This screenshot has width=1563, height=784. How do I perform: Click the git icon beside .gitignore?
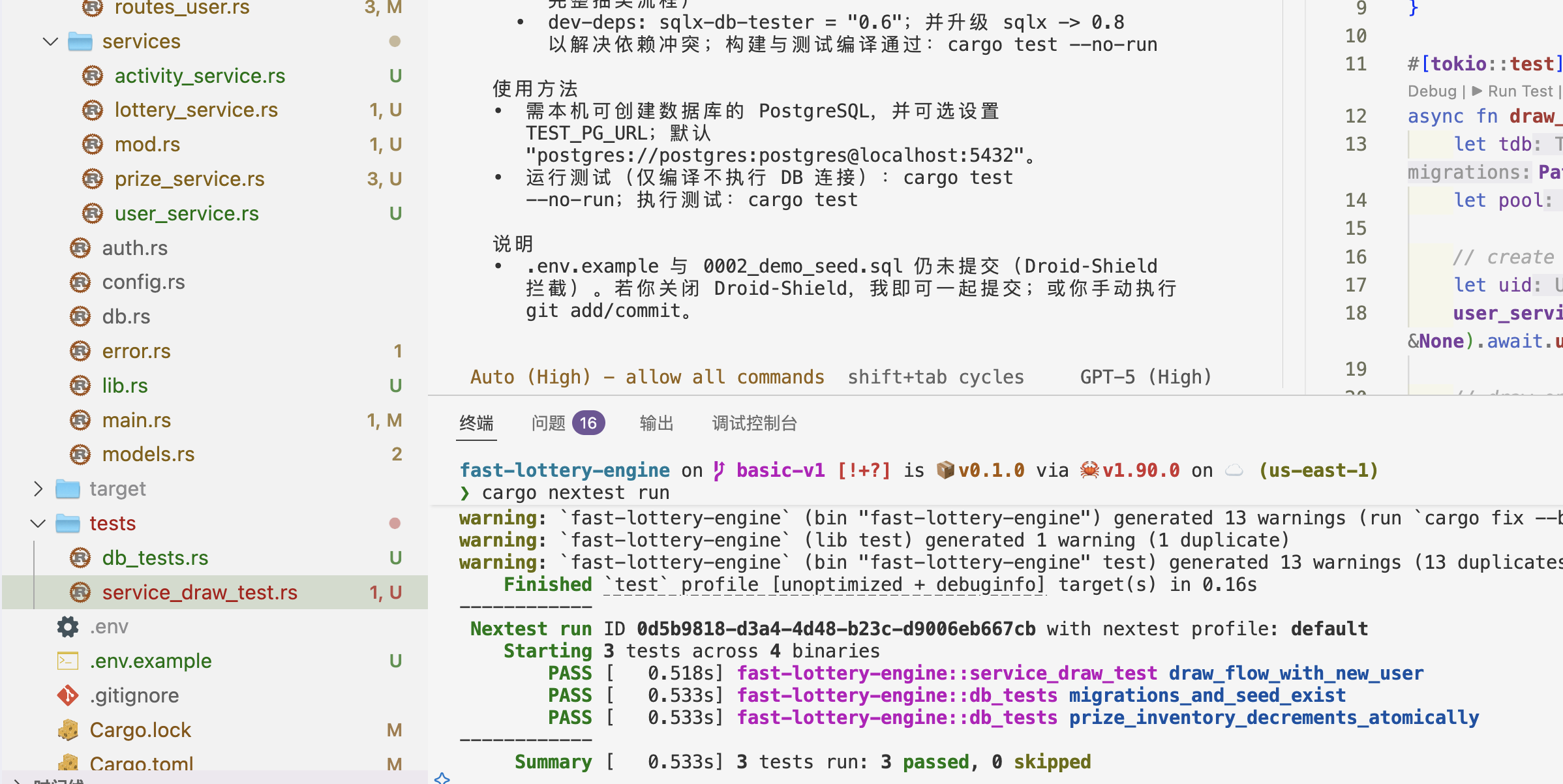click(68, 695)
